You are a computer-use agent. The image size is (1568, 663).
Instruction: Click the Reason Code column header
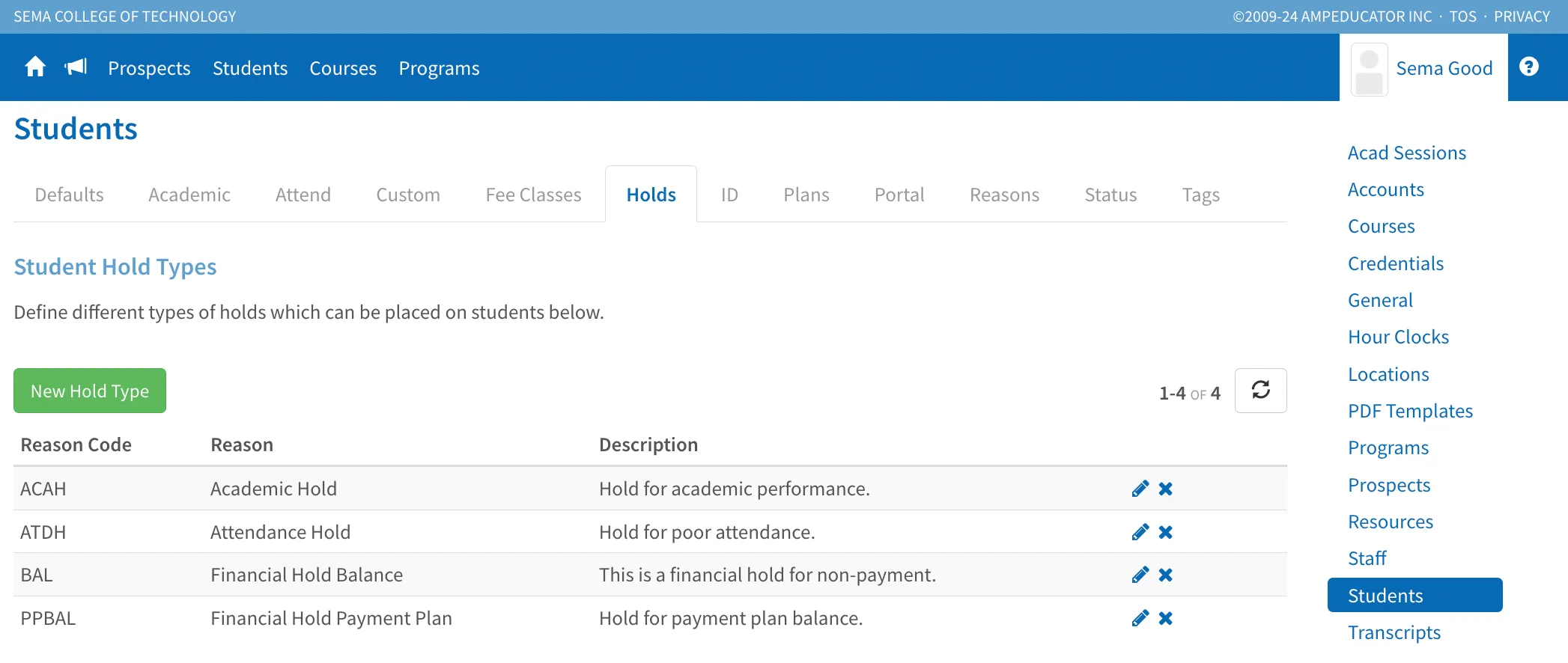coord(76,444)
